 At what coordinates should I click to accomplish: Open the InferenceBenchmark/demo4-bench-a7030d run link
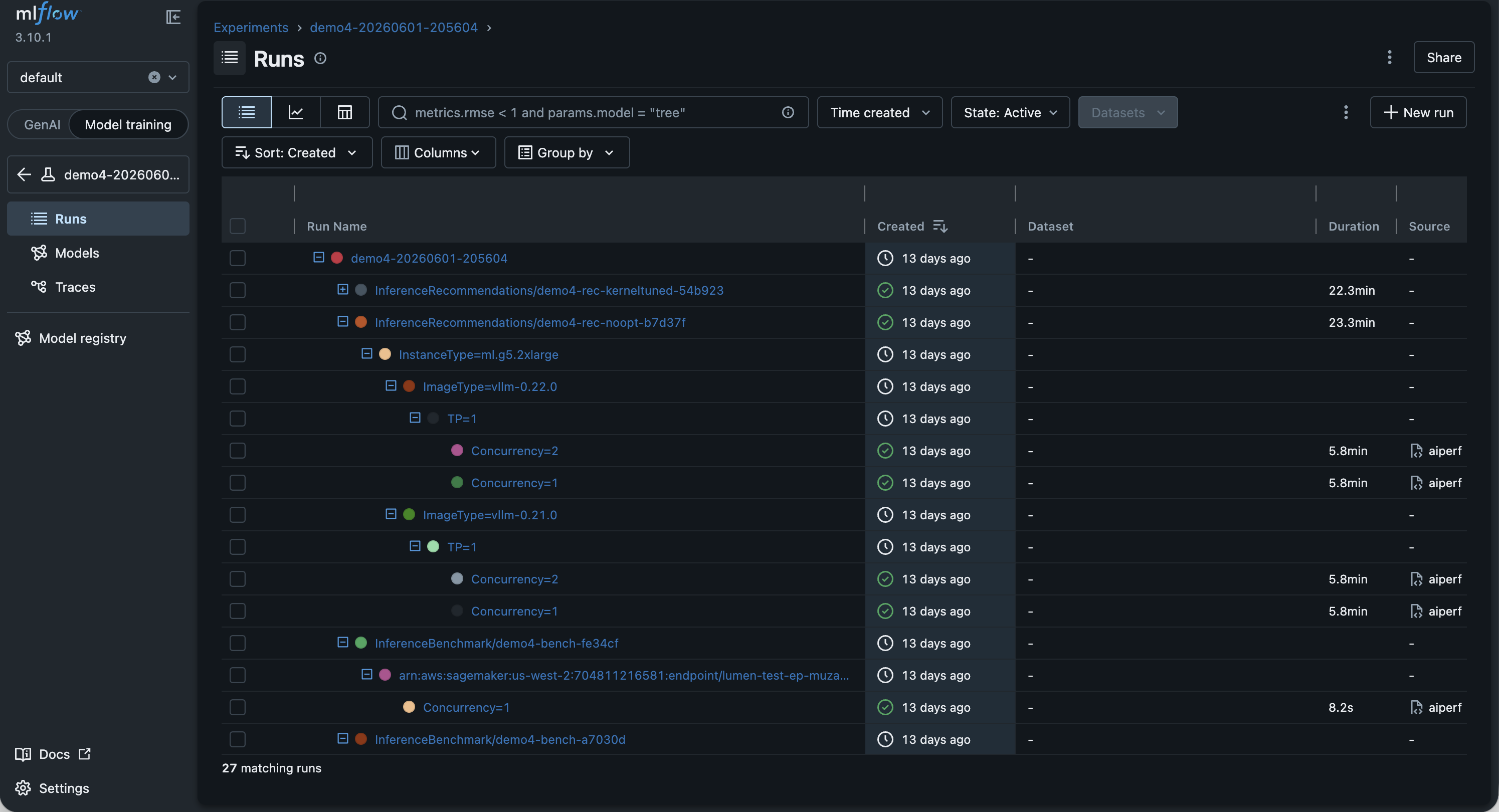(x=500, y=739)
